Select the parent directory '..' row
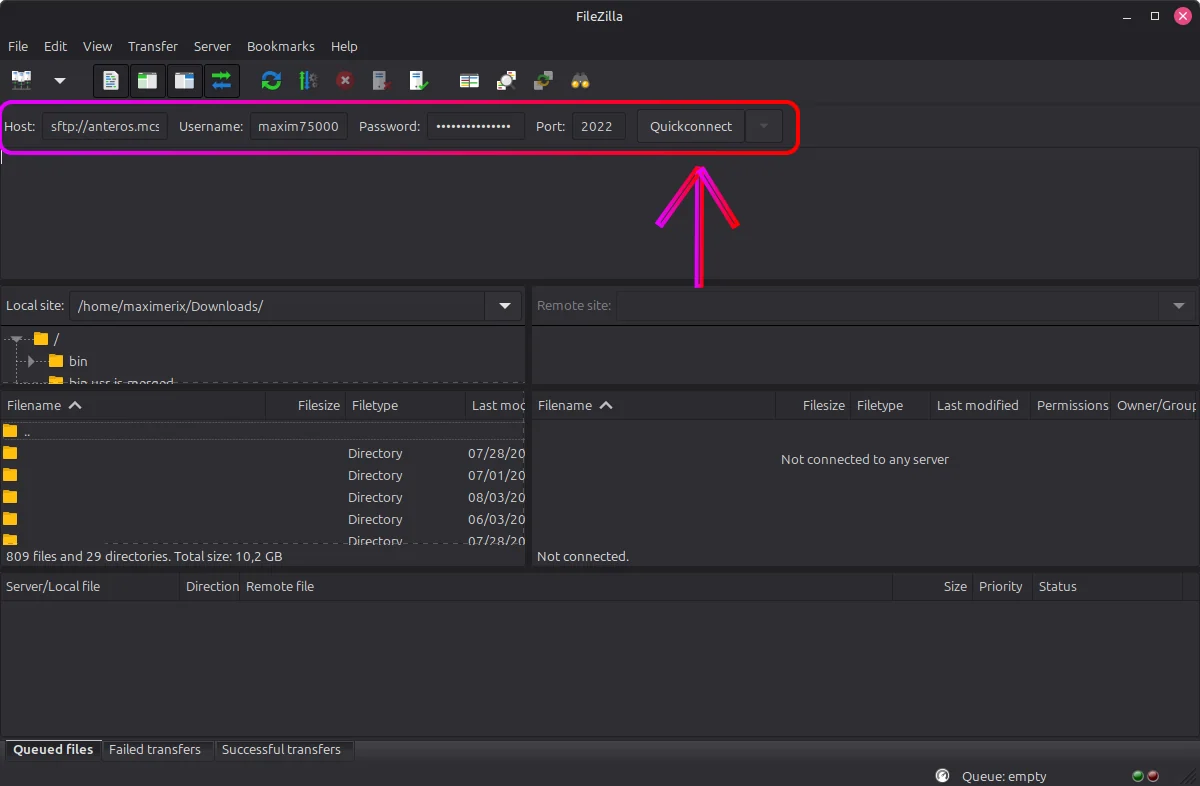The height and width of the screenshot is (786, 1200). coord(263,432)
